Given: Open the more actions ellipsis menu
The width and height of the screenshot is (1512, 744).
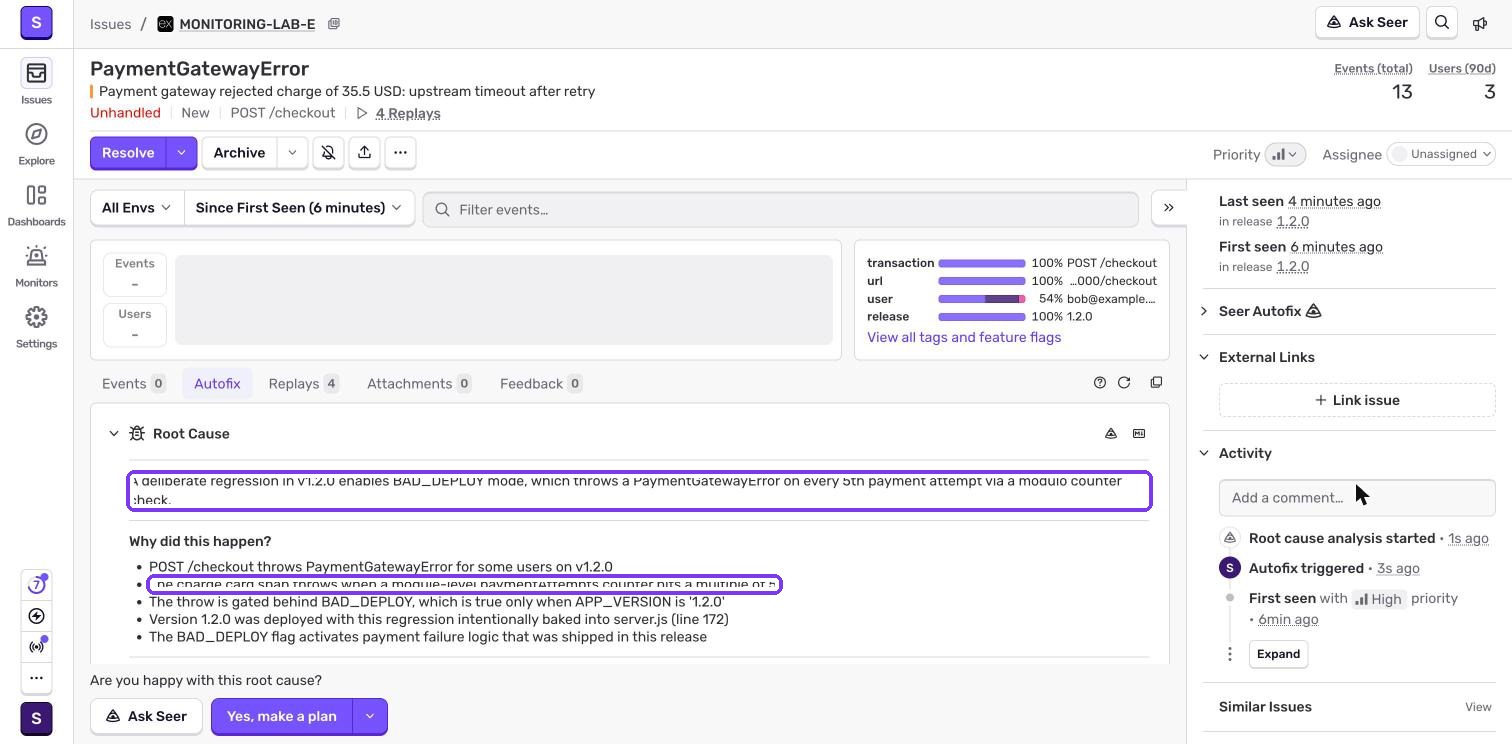Looking at the screenshot, I should pos(400,153).
